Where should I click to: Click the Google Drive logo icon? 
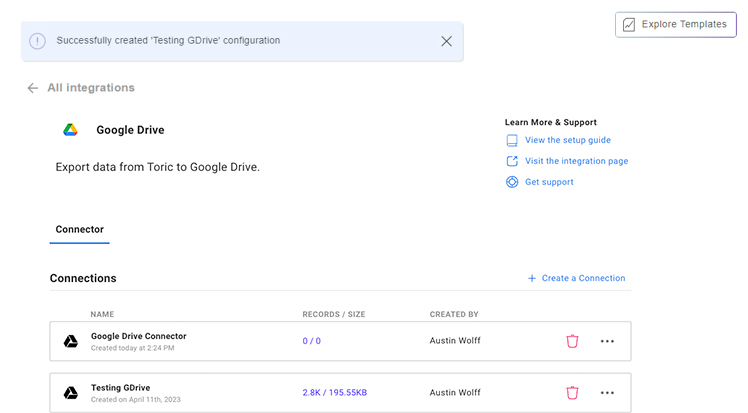71,130
